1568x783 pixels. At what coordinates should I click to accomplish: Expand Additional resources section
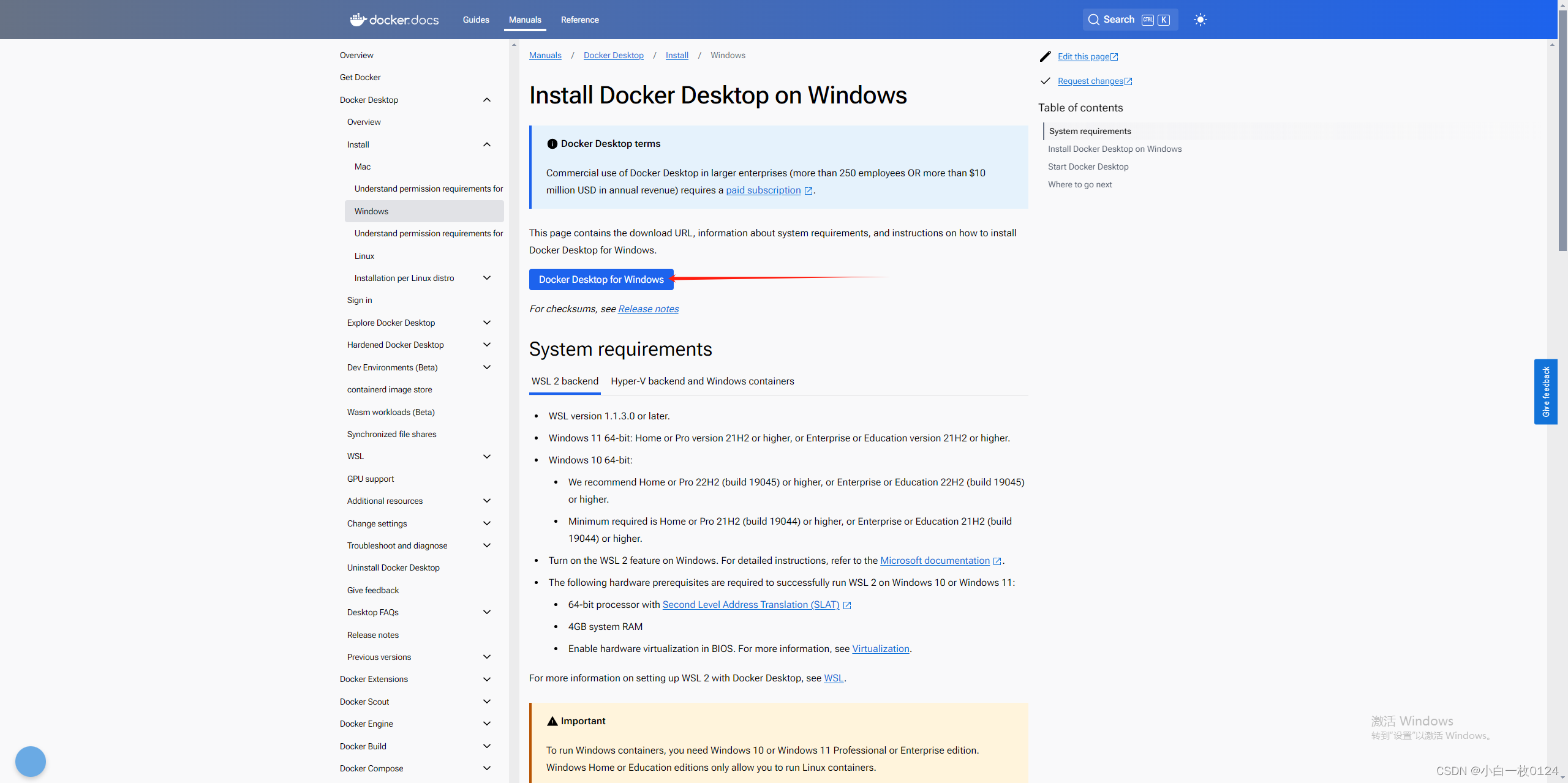487,501
